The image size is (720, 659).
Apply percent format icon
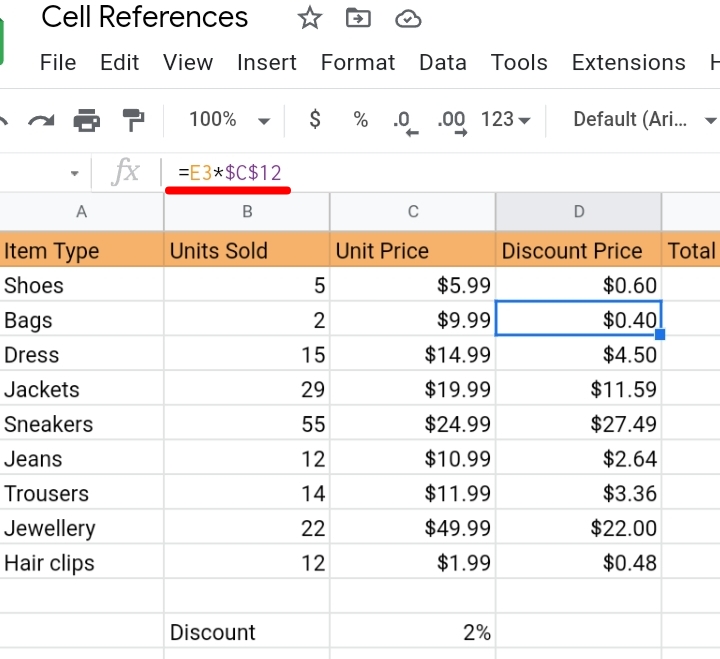(360, 120)
